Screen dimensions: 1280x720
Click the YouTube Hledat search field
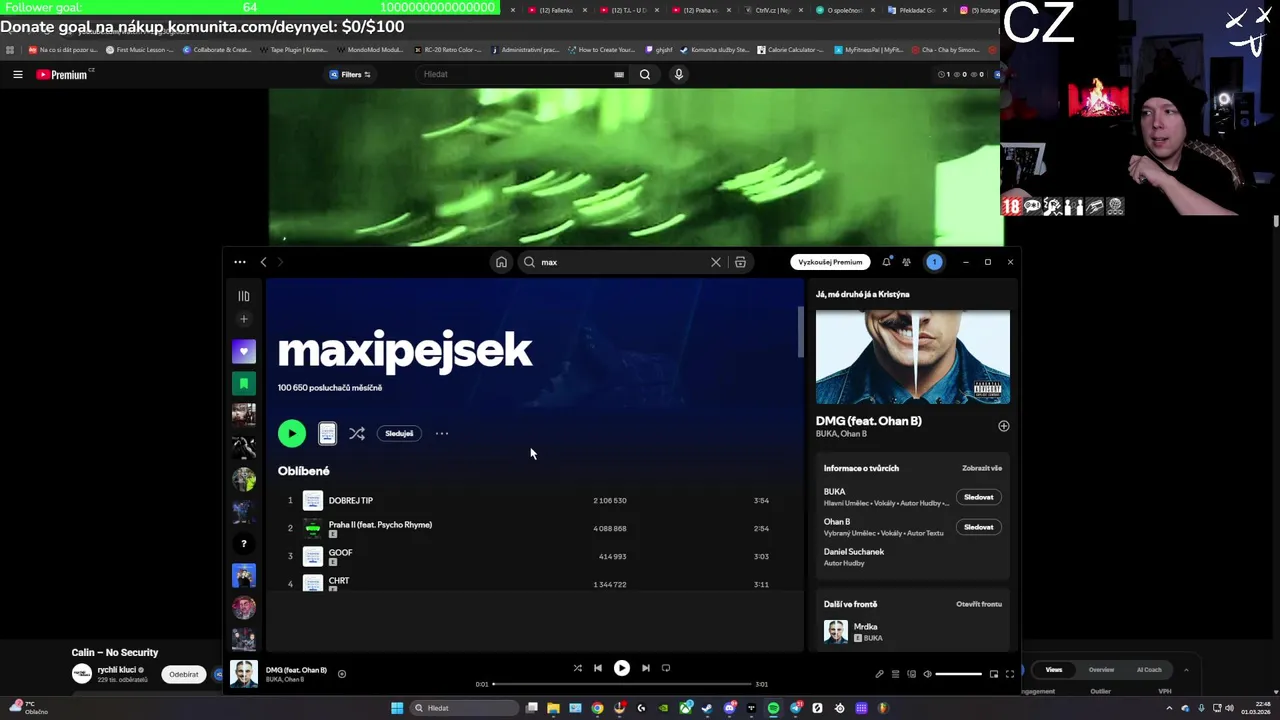(520, 74)
